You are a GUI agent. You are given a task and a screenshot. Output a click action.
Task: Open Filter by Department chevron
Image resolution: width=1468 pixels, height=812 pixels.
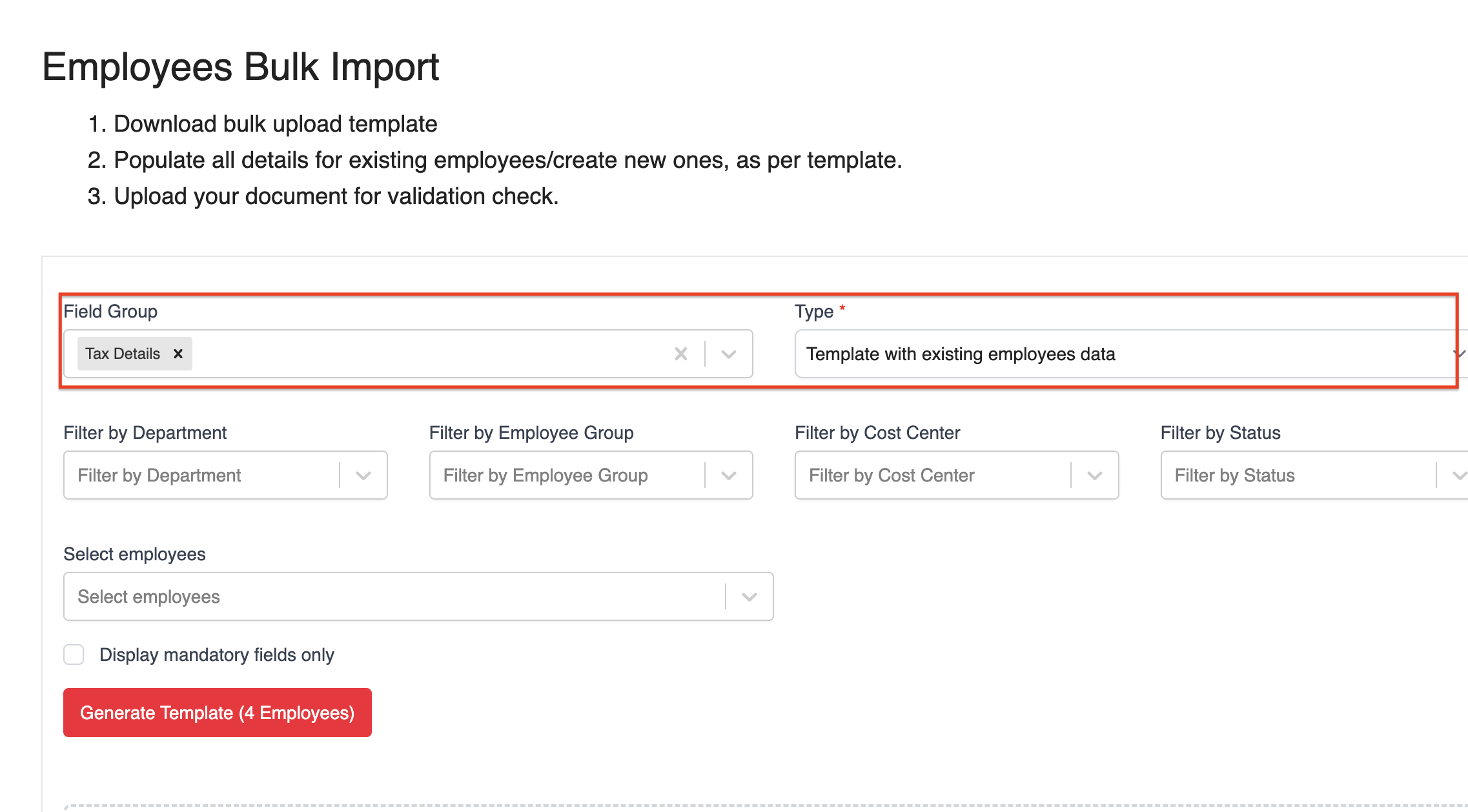point(363,476)
